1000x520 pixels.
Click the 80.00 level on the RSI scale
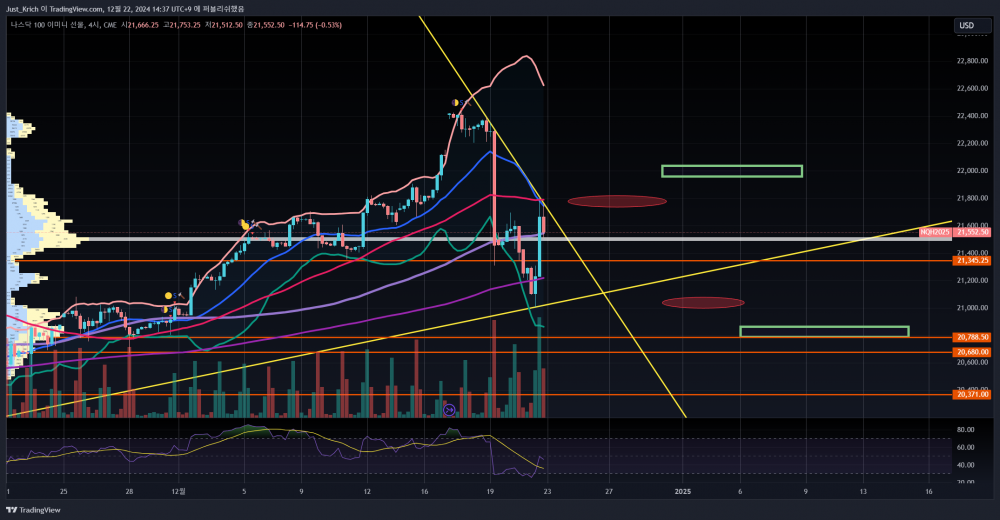[966, 429]
